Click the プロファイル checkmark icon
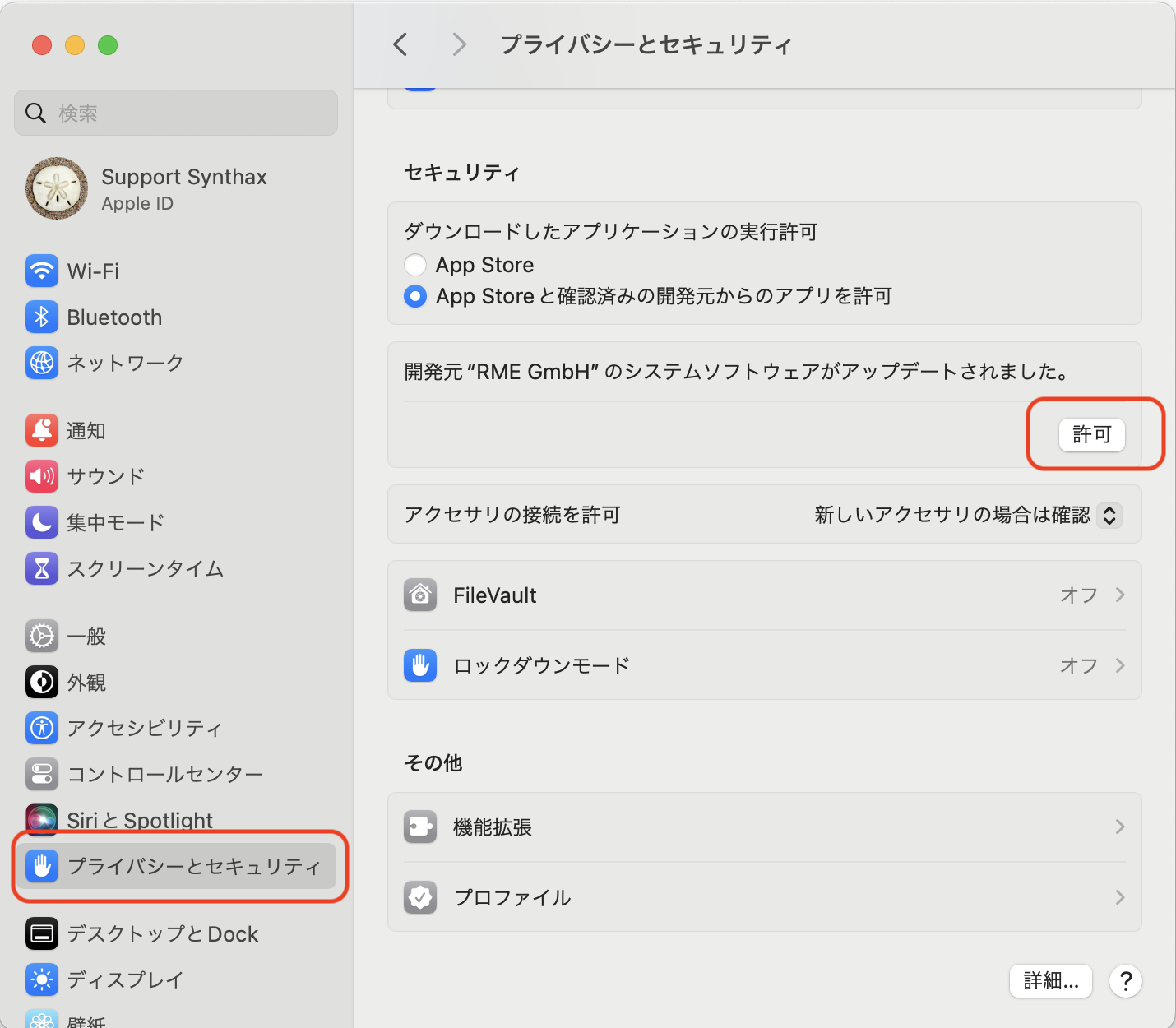This screenshot has height=1028, width=1176. [420, 897]
